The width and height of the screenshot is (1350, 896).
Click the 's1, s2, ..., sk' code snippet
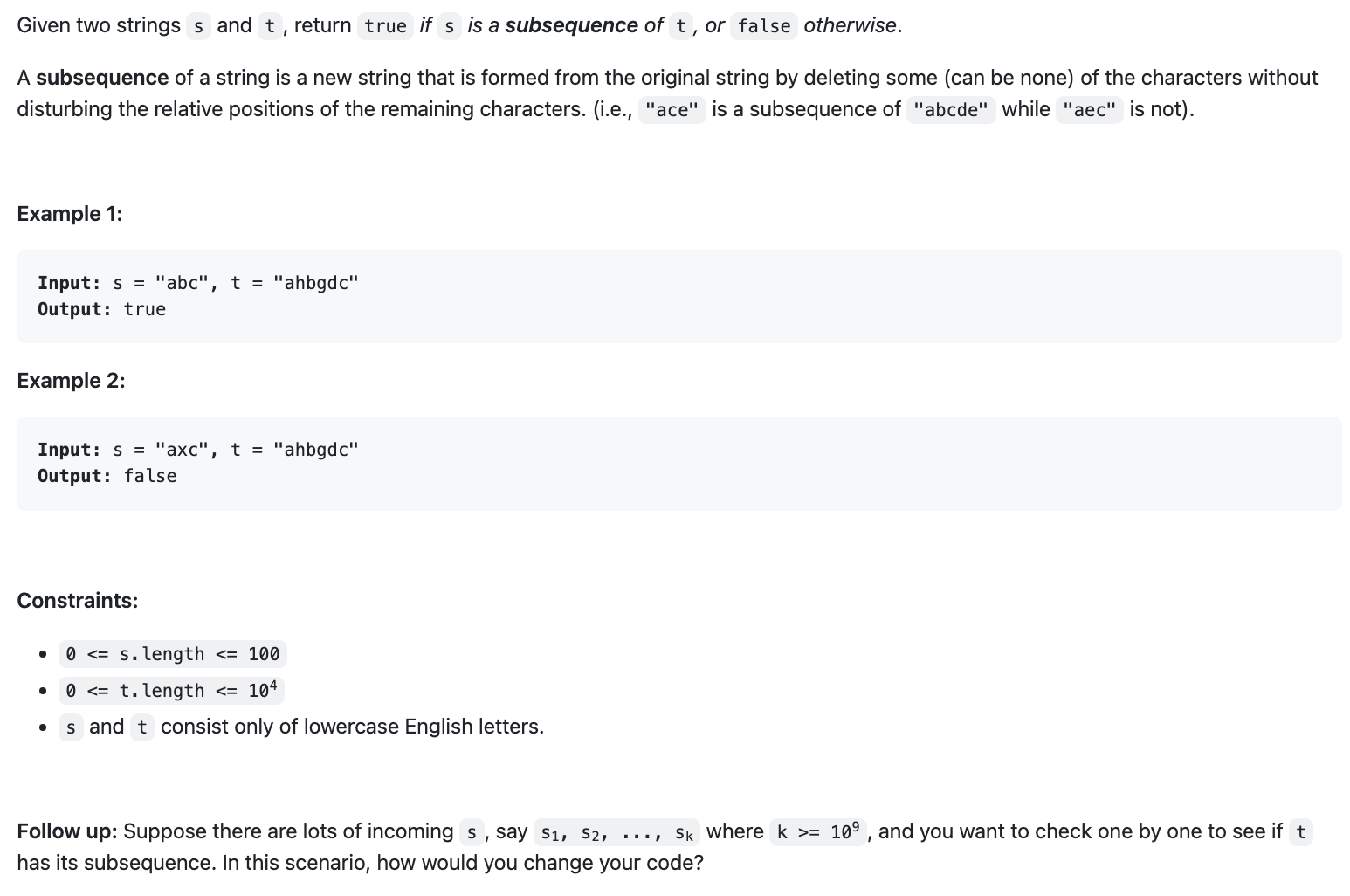pyautogui.click(x=616, y=833)
